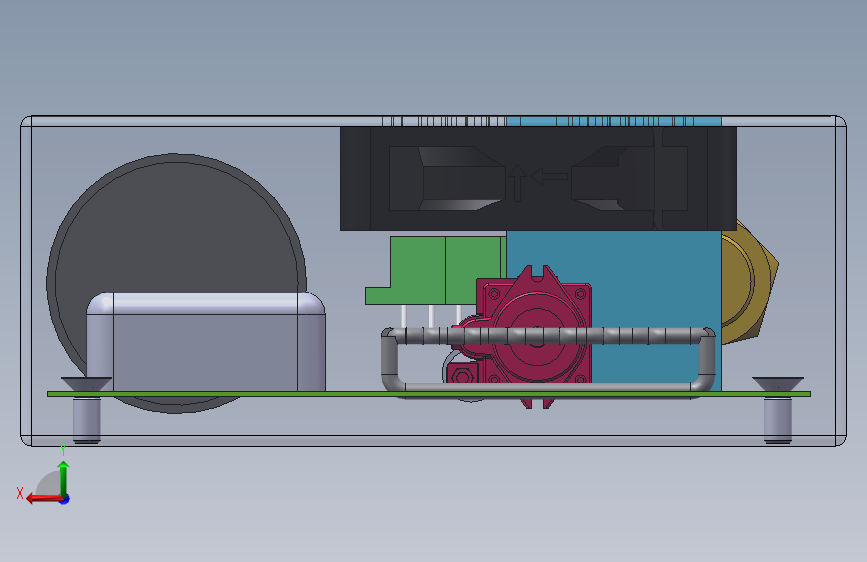Image resolution: width=867 pixels, height=562 pixels.
Task: Select the transparent enclosure top edge
Action: (x=434, y=121)
